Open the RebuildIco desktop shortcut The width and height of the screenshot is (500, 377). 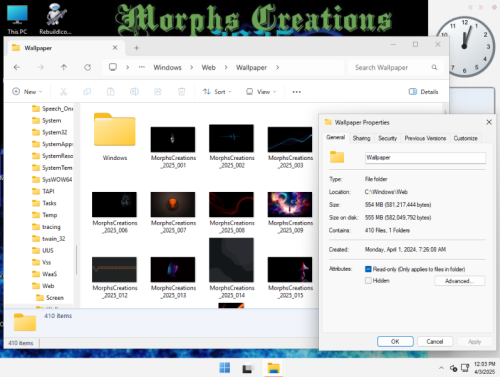(x=55, y=19)
